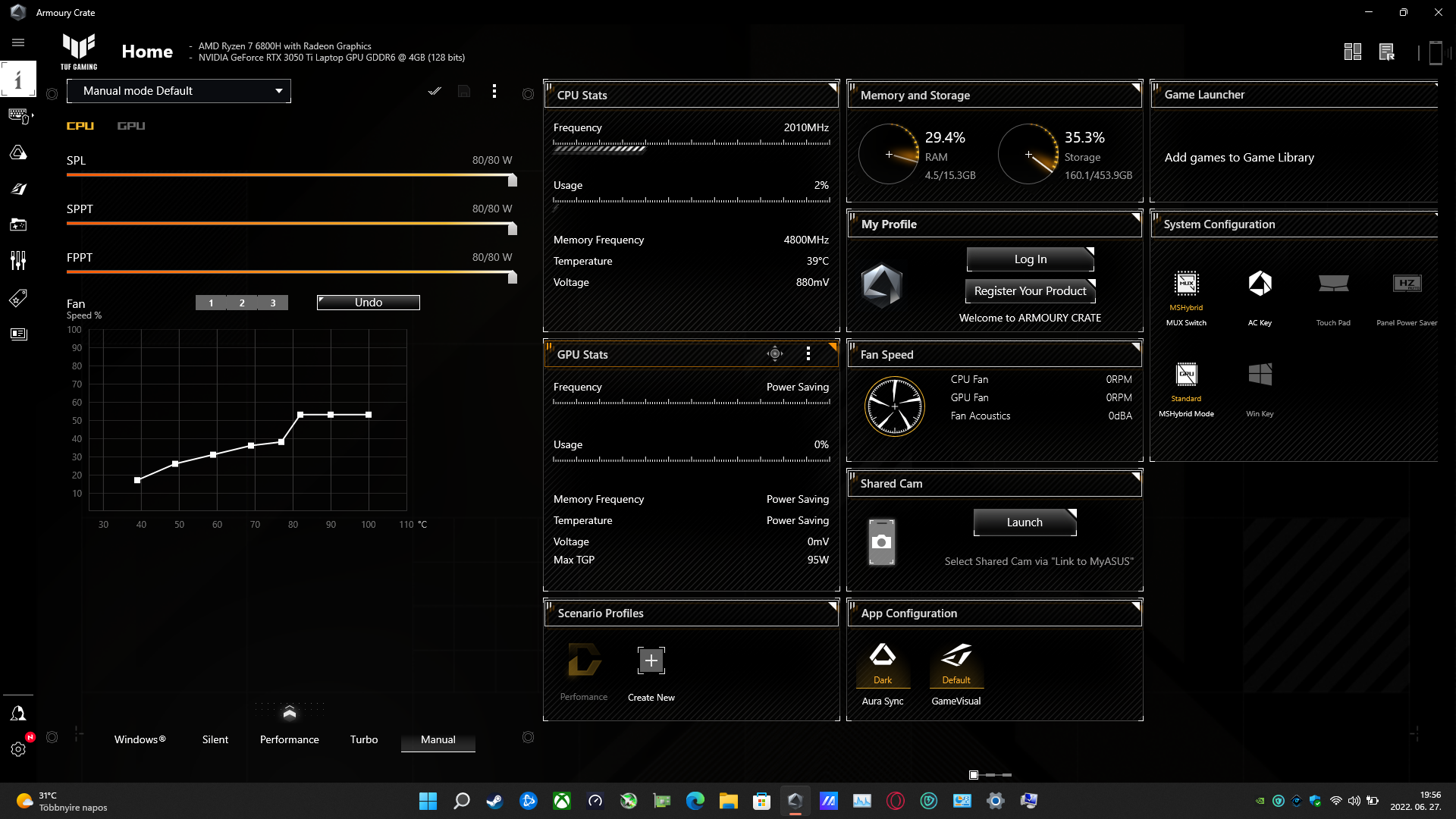
Task: Switch to grid dashboard layout icon
Action: [x=1352, y=52]
